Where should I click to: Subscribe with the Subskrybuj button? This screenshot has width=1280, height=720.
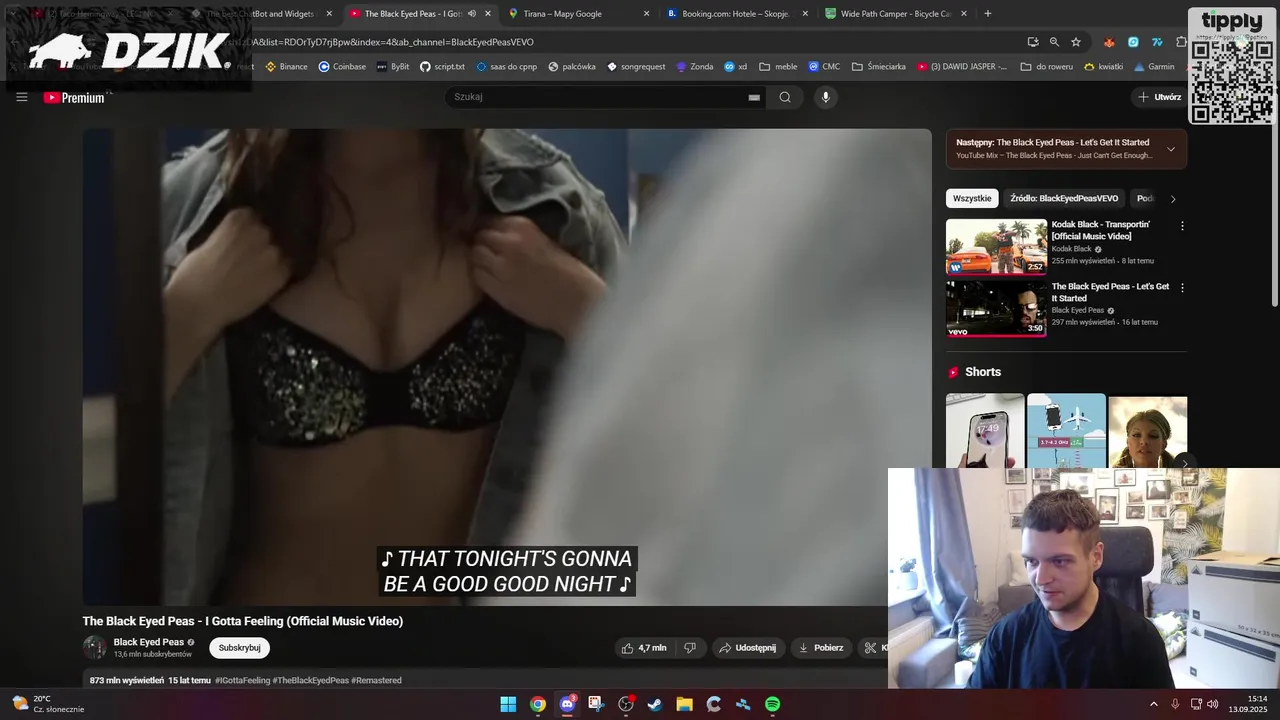click(239, 648)
